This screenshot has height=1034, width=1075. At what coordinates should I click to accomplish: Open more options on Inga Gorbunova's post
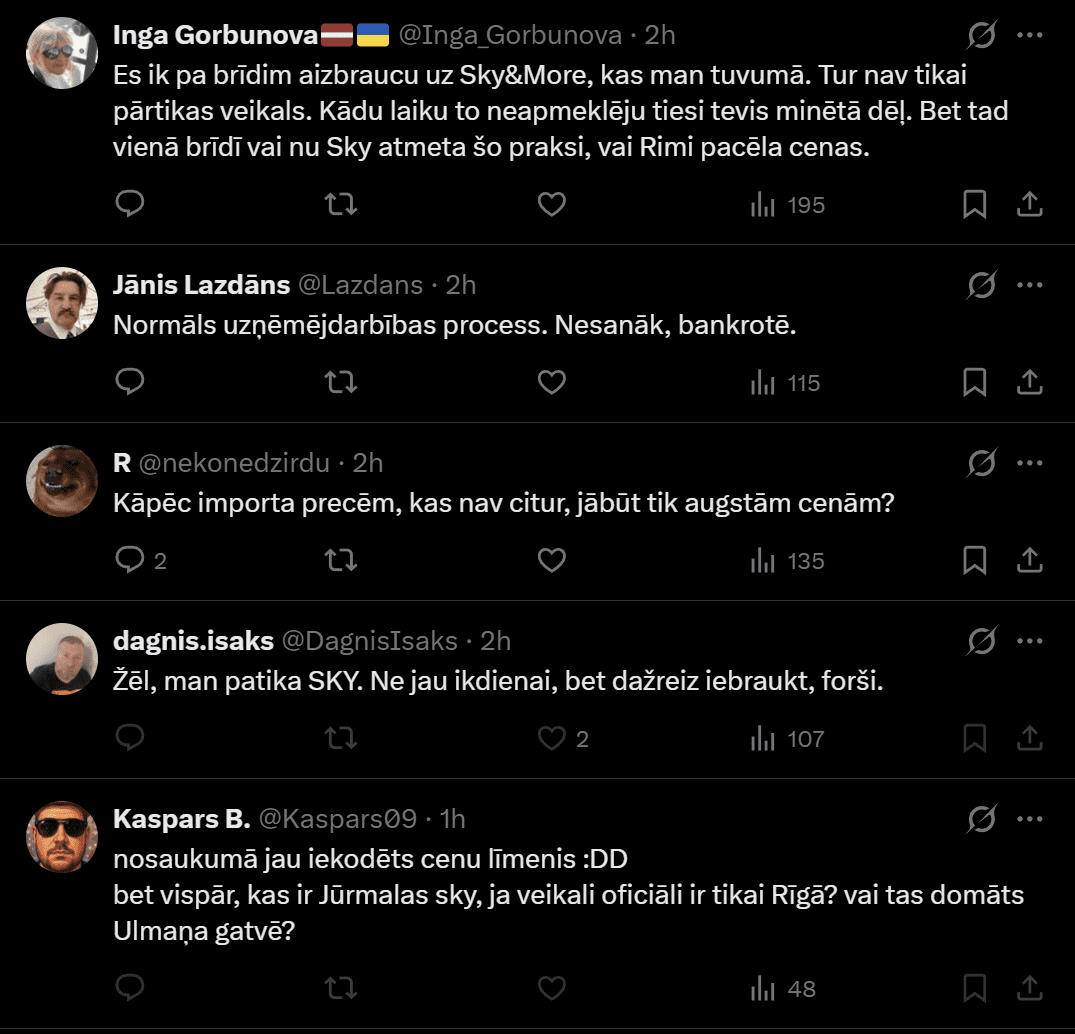pyautogui.click(x=1030, y=36)
